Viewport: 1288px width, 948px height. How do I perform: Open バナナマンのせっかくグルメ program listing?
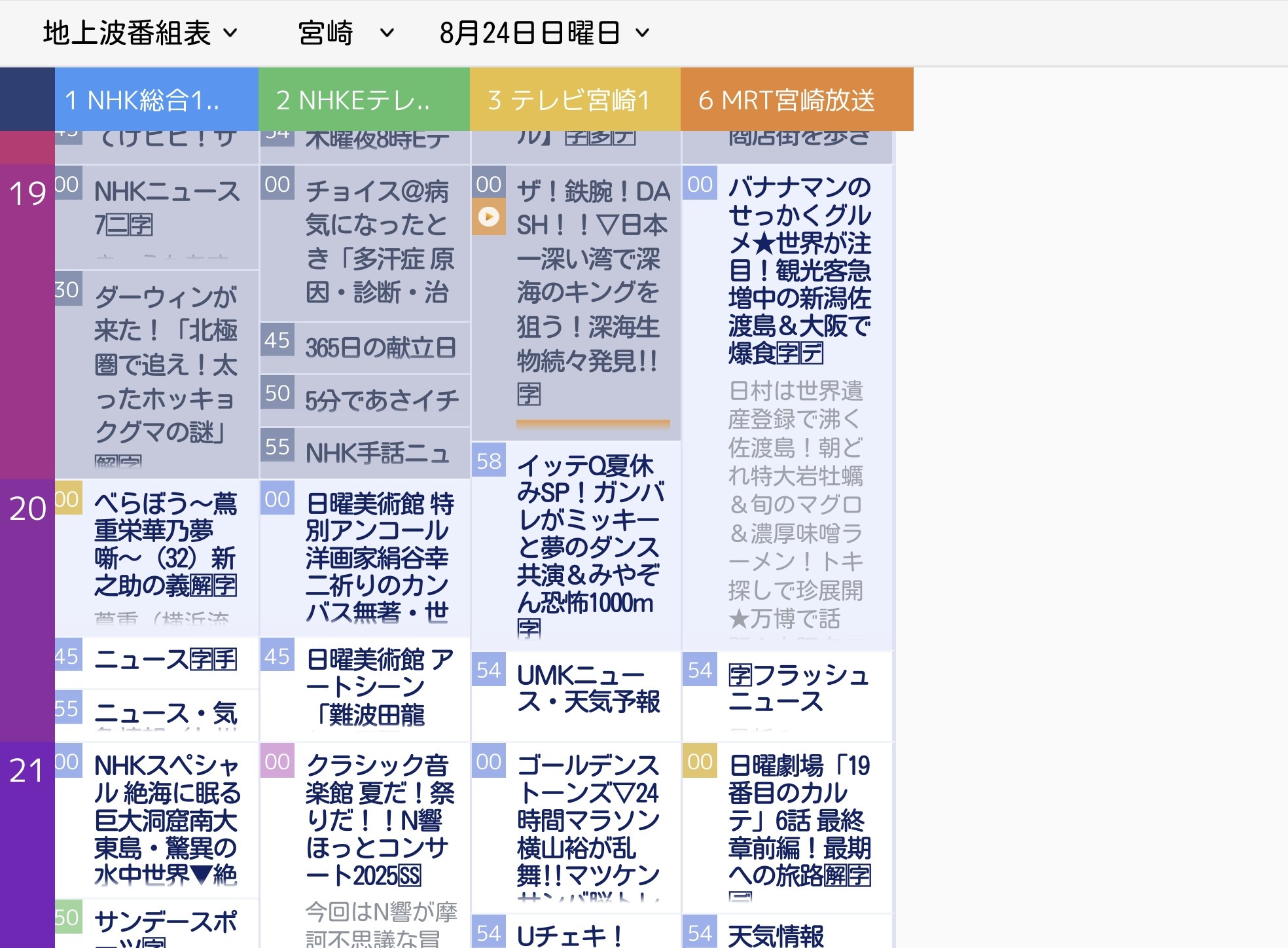(787, 407)
